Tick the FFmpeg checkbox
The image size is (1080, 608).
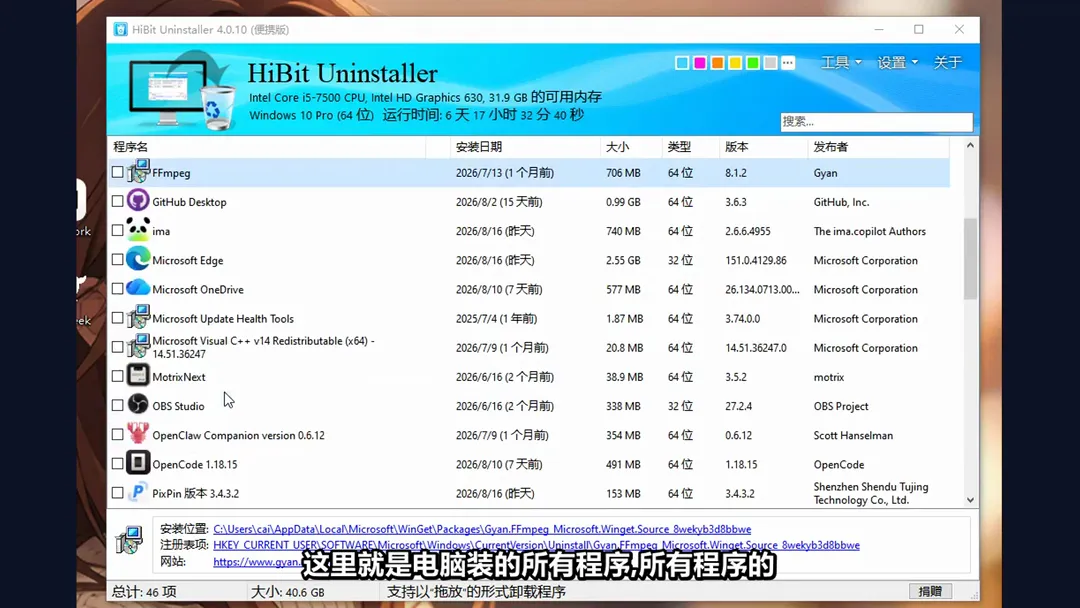[117, 172]
